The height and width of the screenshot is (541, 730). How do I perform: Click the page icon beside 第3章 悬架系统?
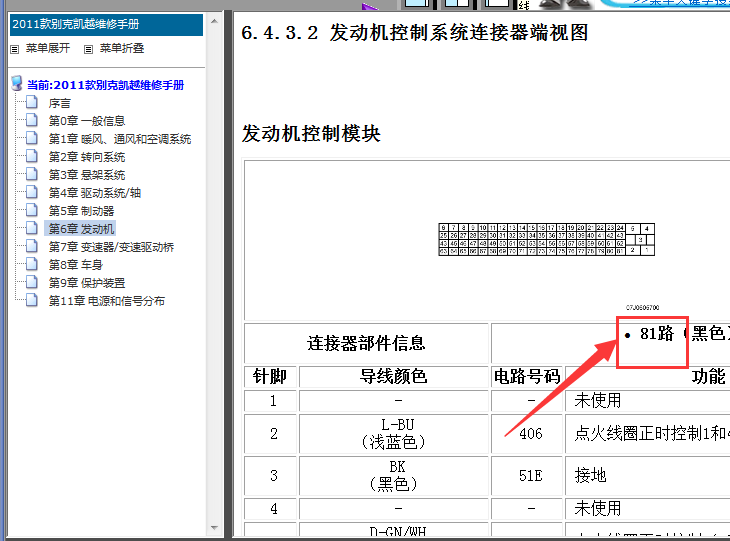click(x=32, y=174)
